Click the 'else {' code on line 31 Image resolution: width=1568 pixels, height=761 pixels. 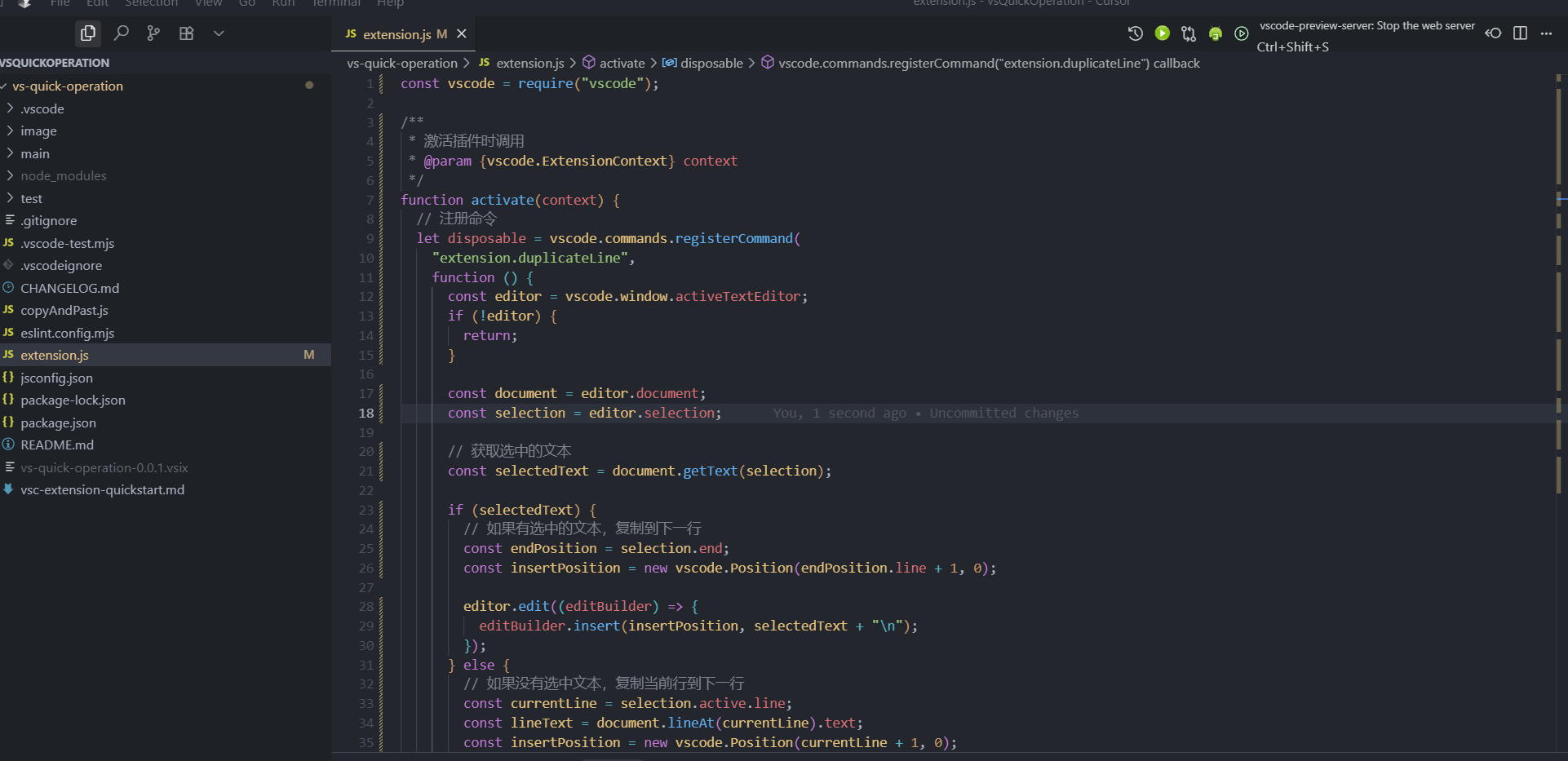(x=487, y=665)
